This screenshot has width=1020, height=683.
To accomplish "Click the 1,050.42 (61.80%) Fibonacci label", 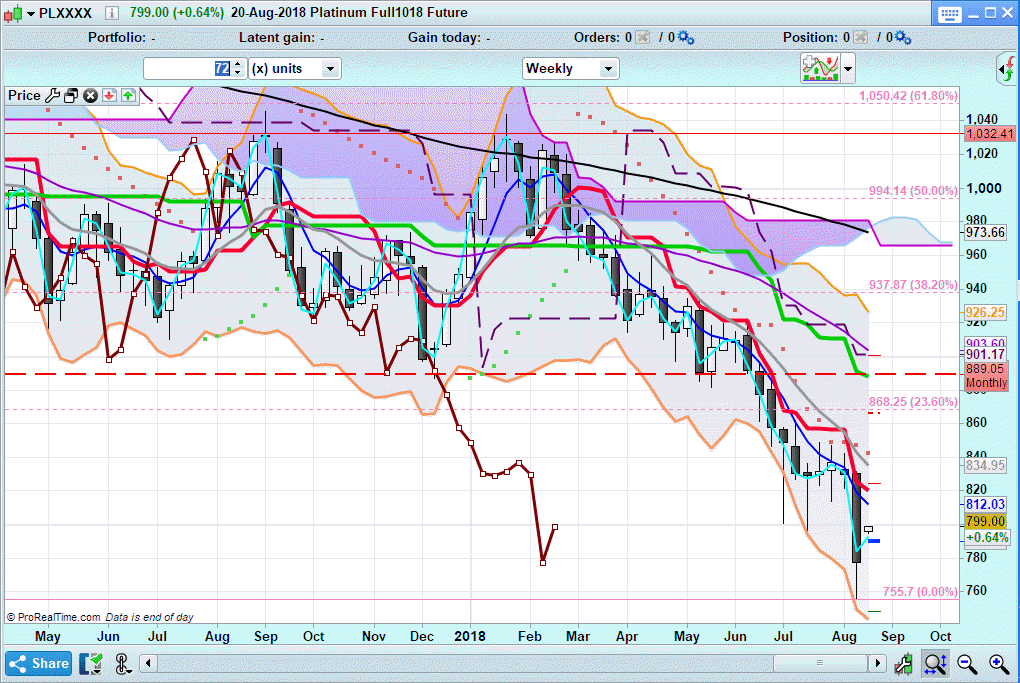I will click(908, 96).
